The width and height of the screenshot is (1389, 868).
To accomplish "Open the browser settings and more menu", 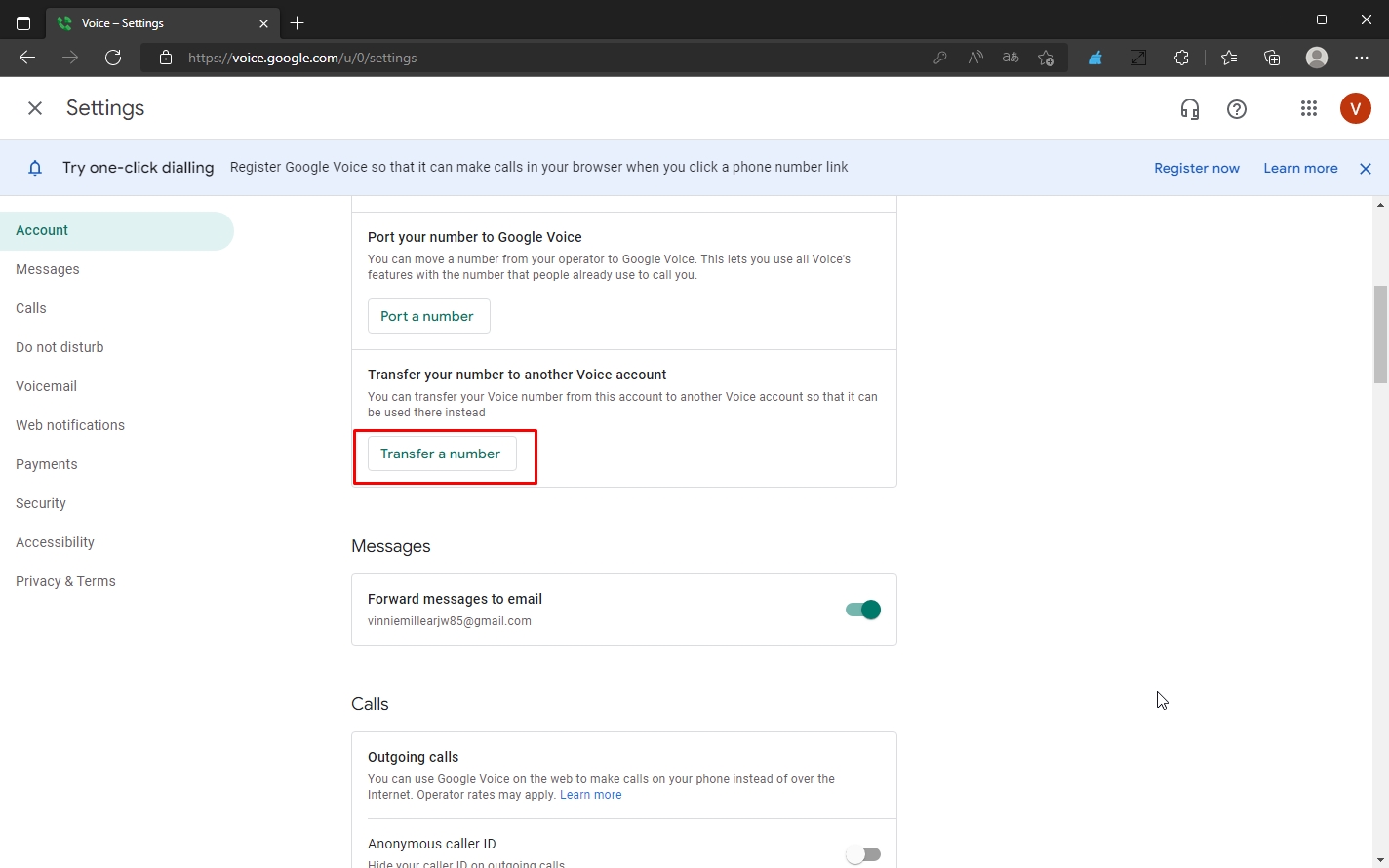I will 1362,58.
